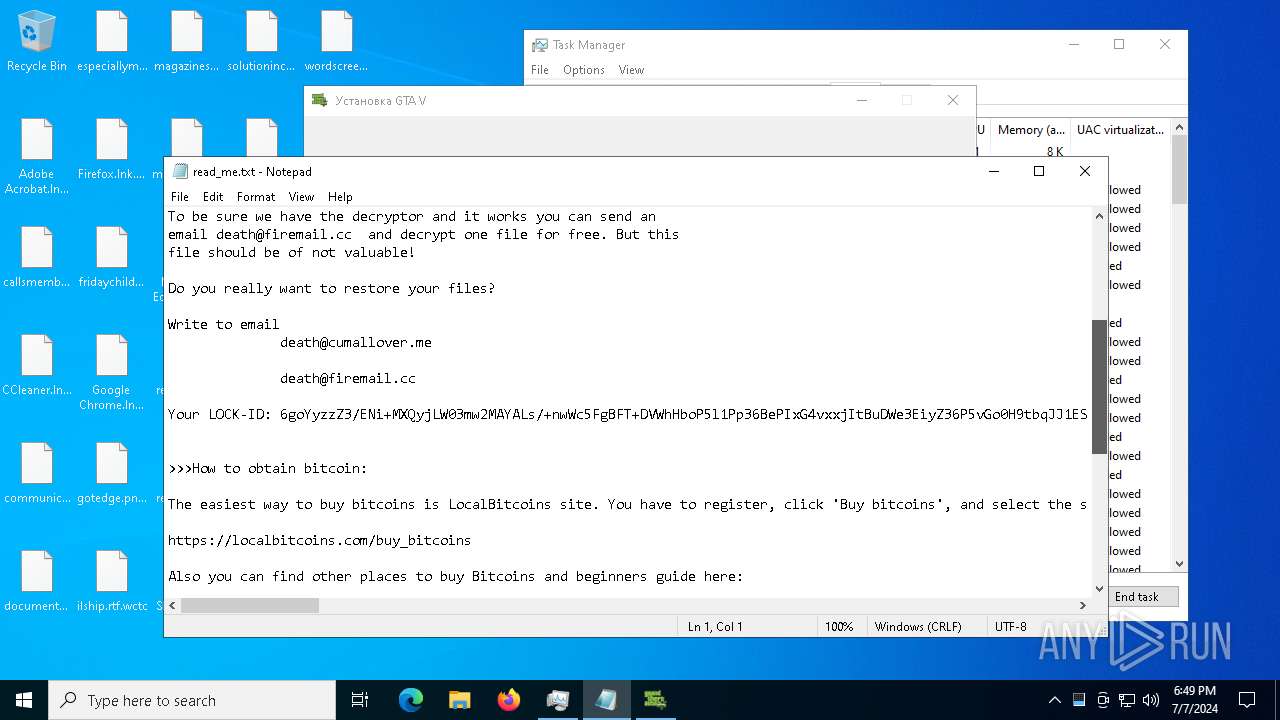Open the volume control in system tray
This screenshot has height=720, width=1280.
coord(1151,700)
